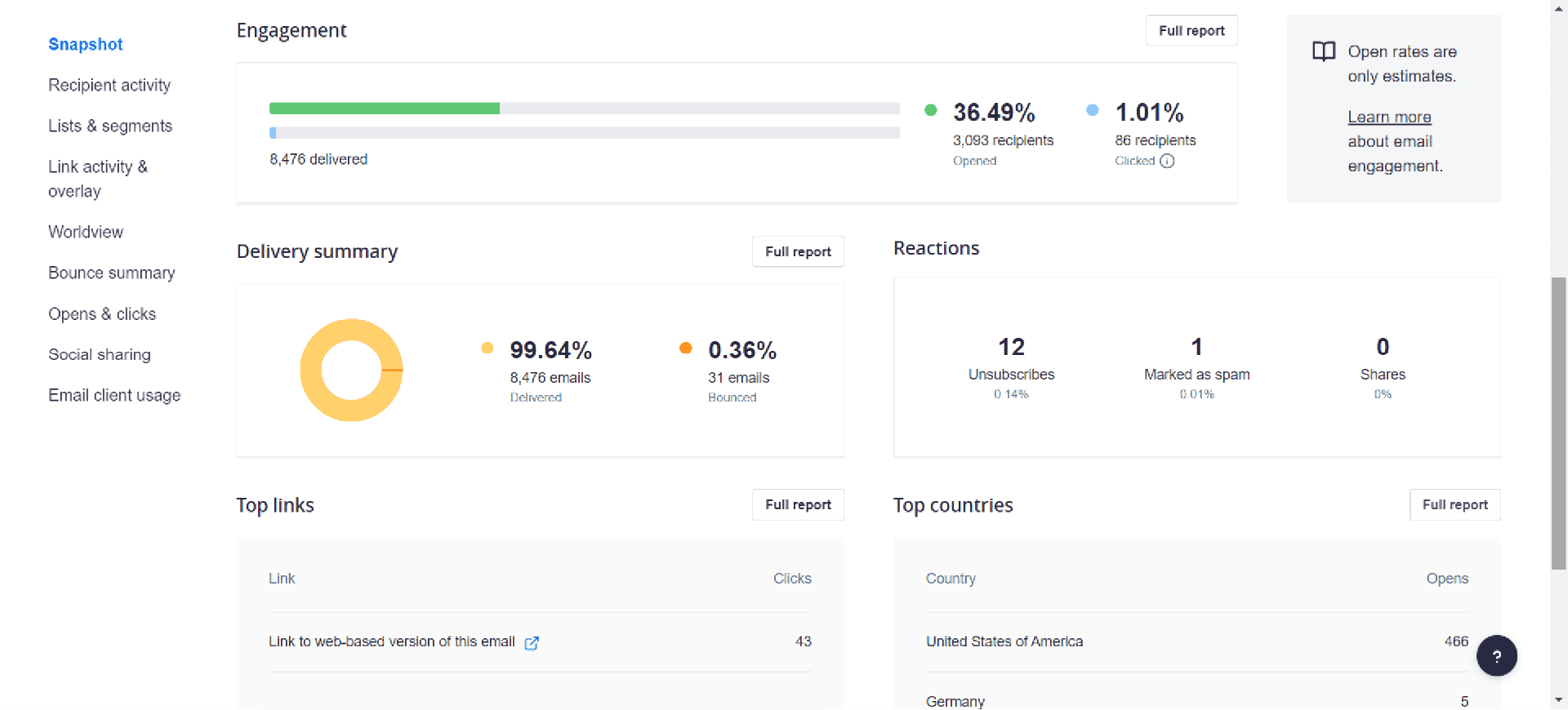The image size is (1568, 710).
Task: View Full report for Top countries
Action: (1454, 505)
